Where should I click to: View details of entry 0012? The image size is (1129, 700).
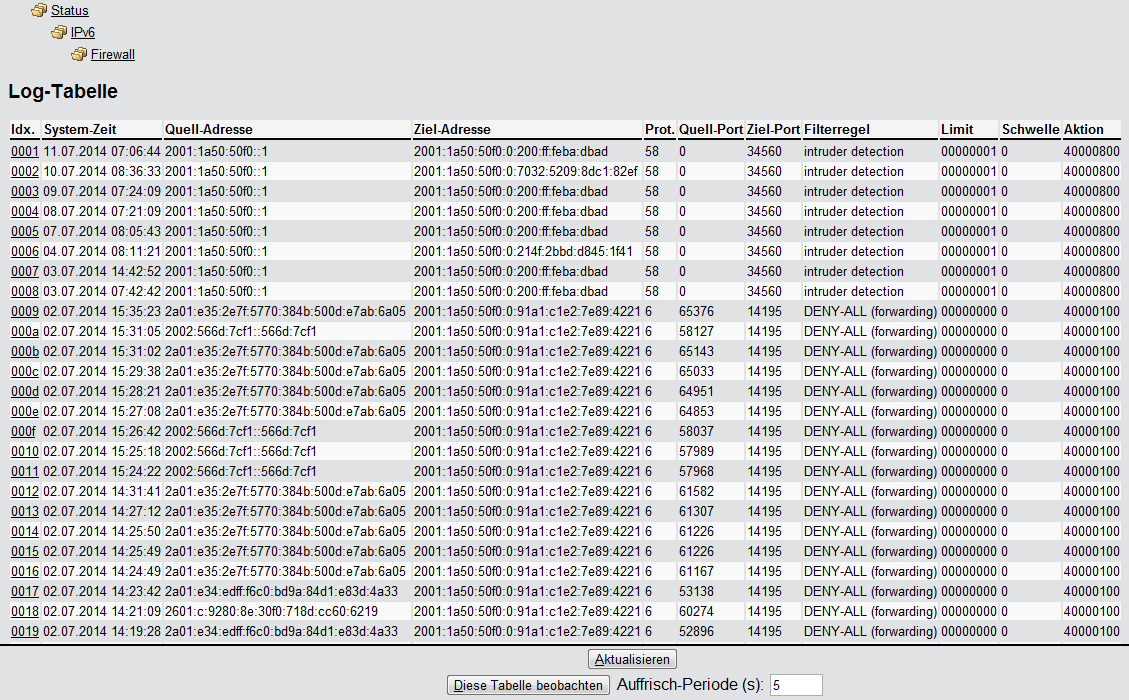click(x=24, y=492)
